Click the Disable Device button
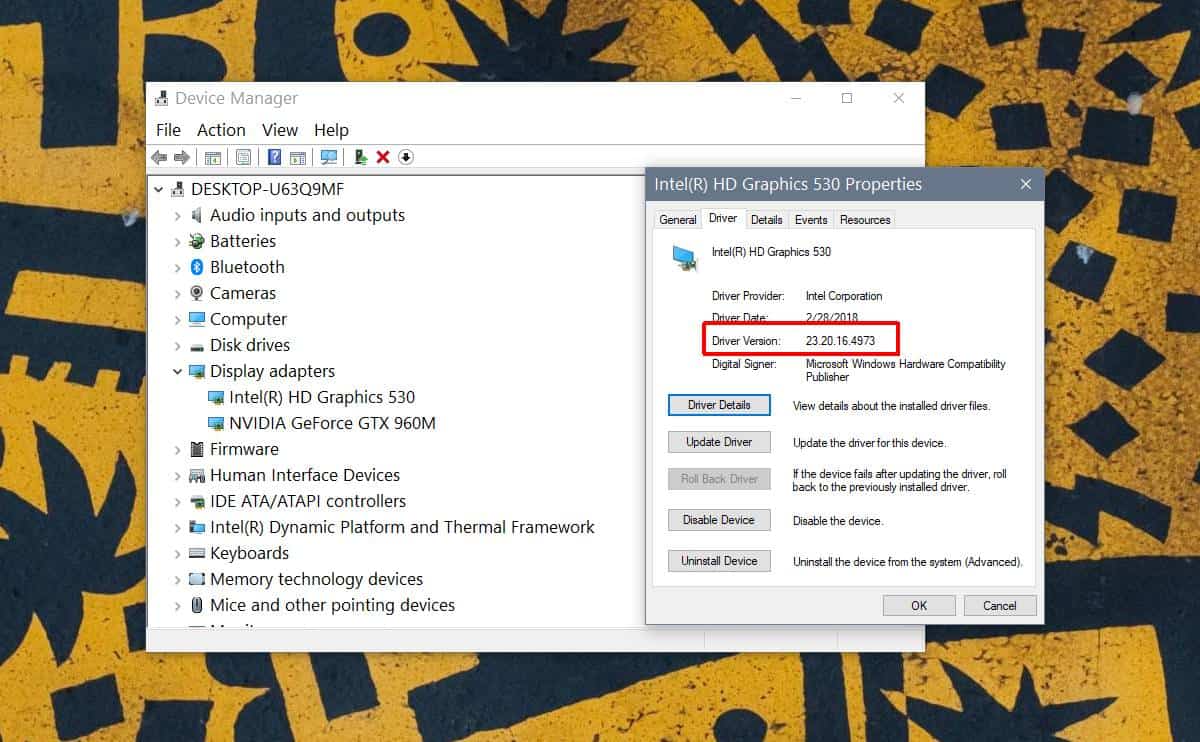 [x=719, y=520]
